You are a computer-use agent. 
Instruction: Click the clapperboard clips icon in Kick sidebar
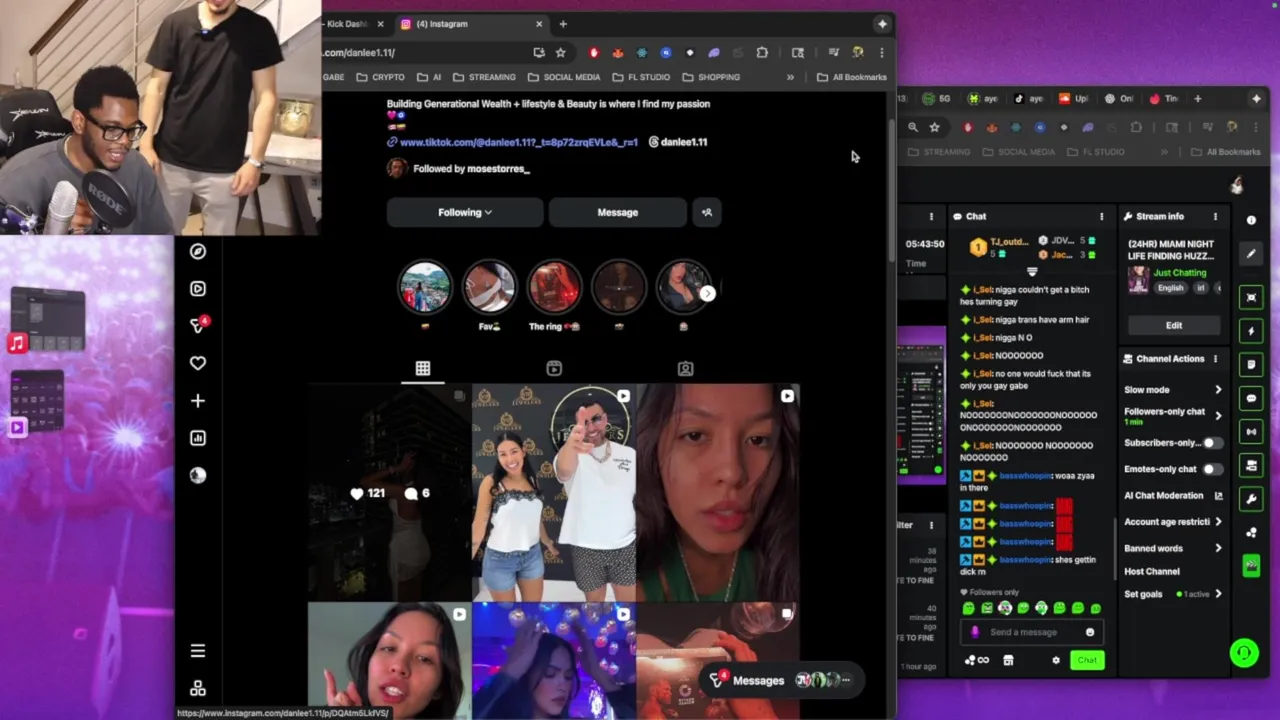(1251, 566)
